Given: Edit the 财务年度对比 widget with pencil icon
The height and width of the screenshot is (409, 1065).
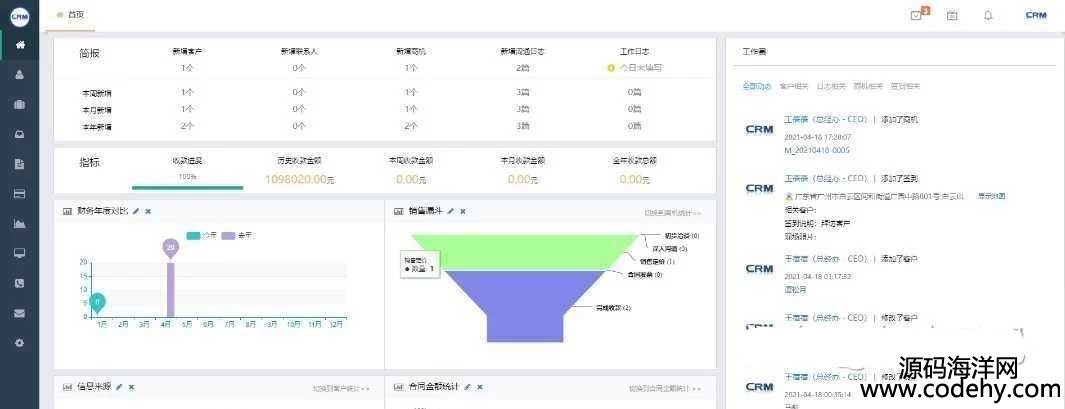Looking at the screenshot, I should click(x=136, y=211).
